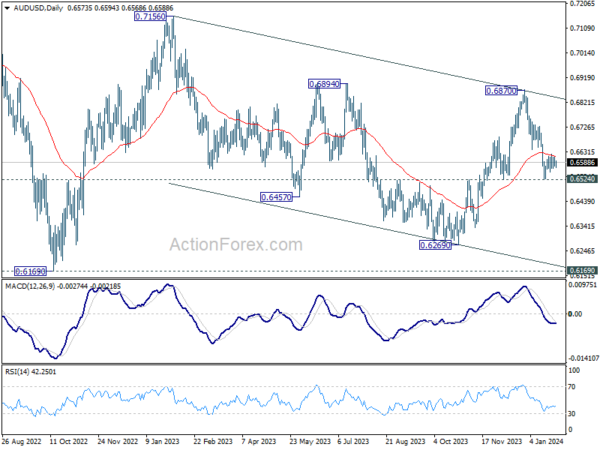The width and height of the screenshot is (600, 450).
Task: Click the 9 Jan 2023 date label
Action: 163,441
